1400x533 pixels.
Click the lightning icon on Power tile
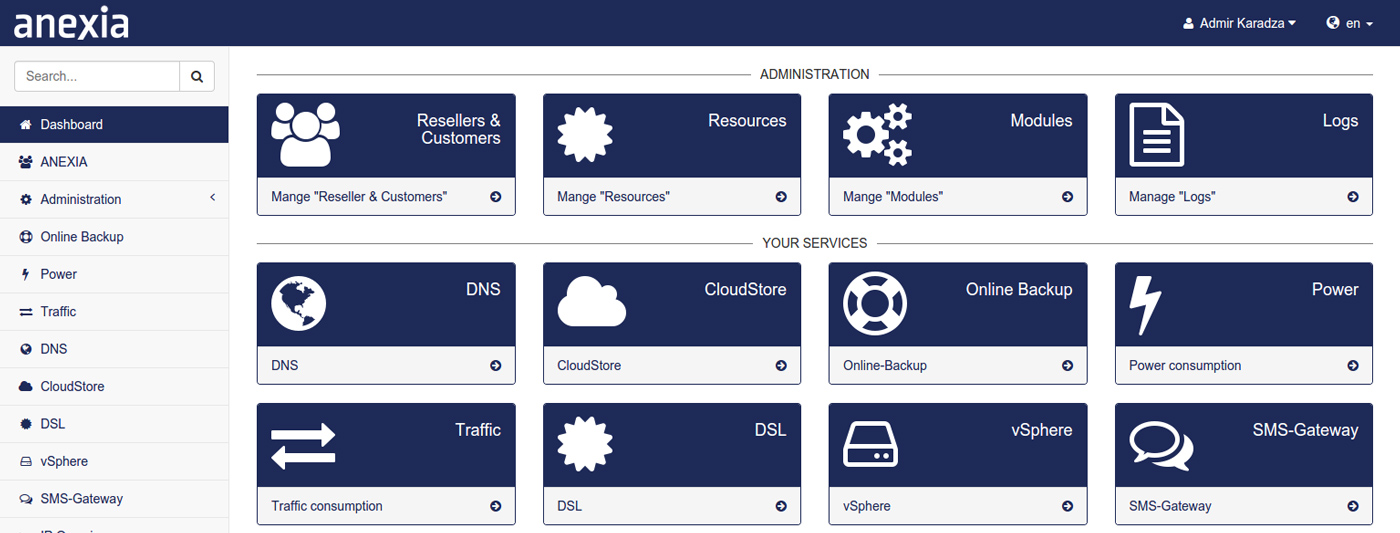[1145, 305]
